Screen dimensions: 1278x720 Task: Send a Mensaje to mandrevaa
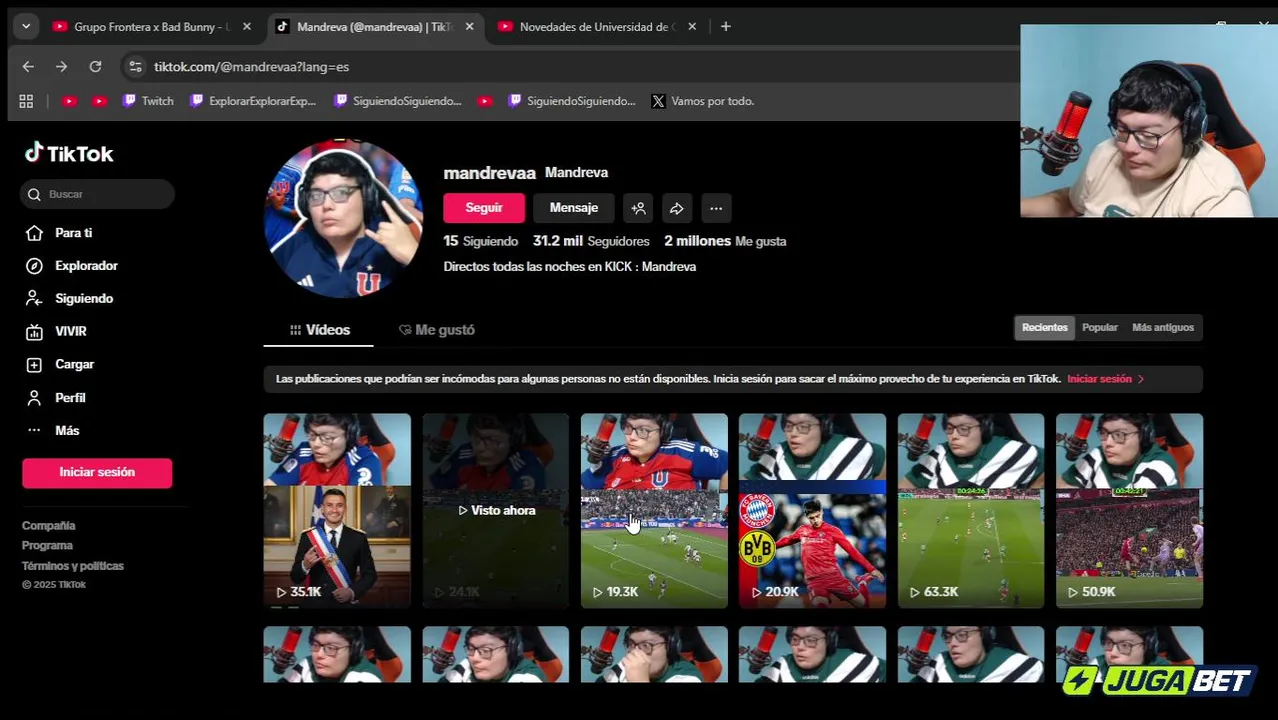(574, 208)
